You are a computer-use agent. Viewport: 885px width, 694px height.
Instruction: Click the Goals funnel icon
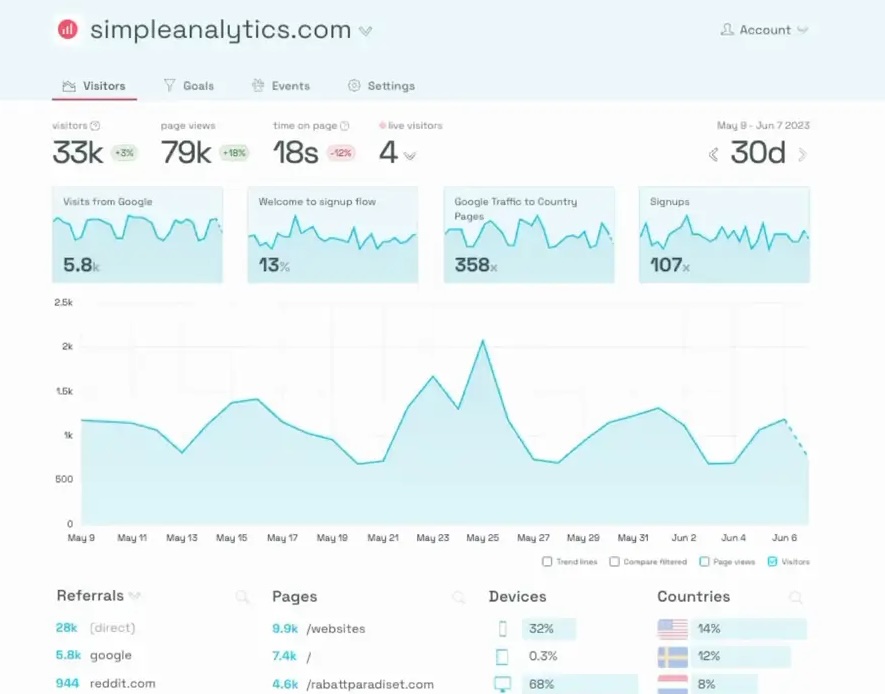pyautogui.click(x=169, y=85)
